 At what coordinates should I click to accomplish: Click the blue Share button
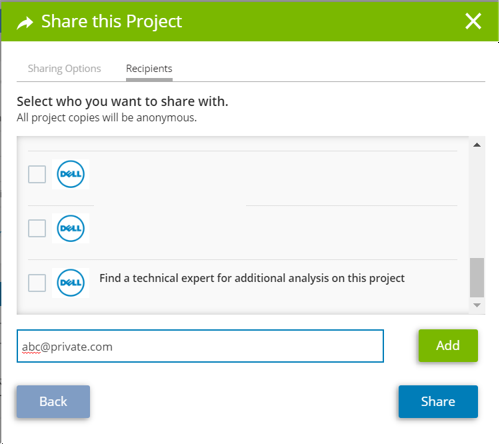(438, 401)
